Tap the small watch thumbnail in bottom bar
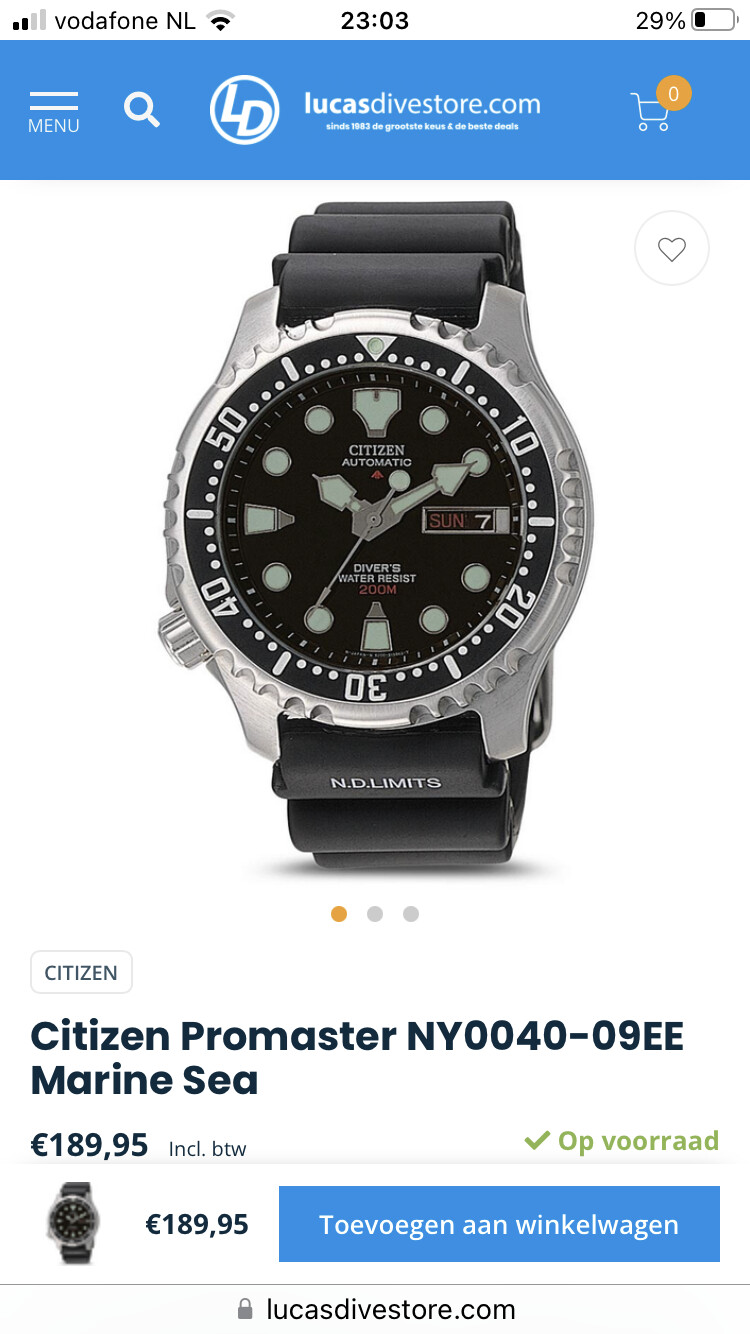Viewport: 750px width, 1334px height. point(73,1224)
